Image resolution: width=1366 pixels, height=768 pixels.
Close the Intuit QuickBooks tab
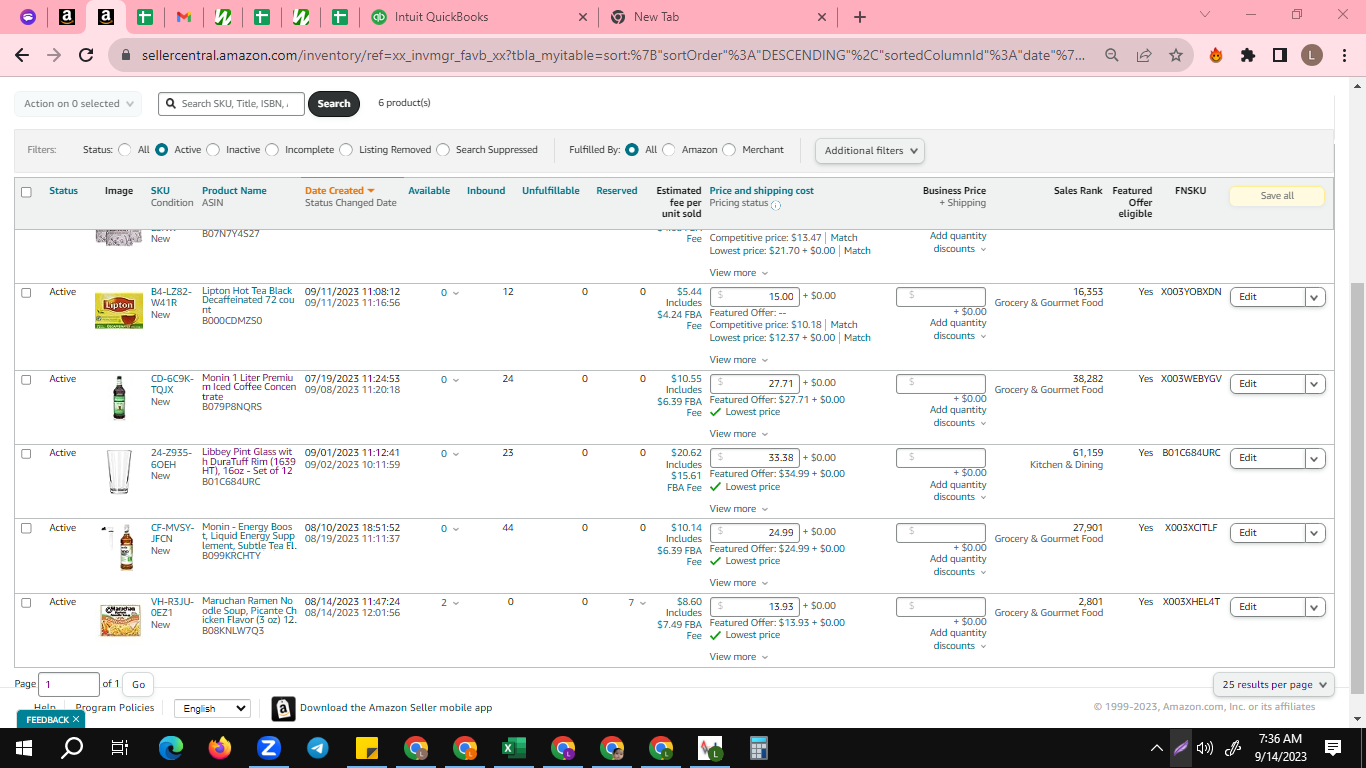[x=583, y=17]
